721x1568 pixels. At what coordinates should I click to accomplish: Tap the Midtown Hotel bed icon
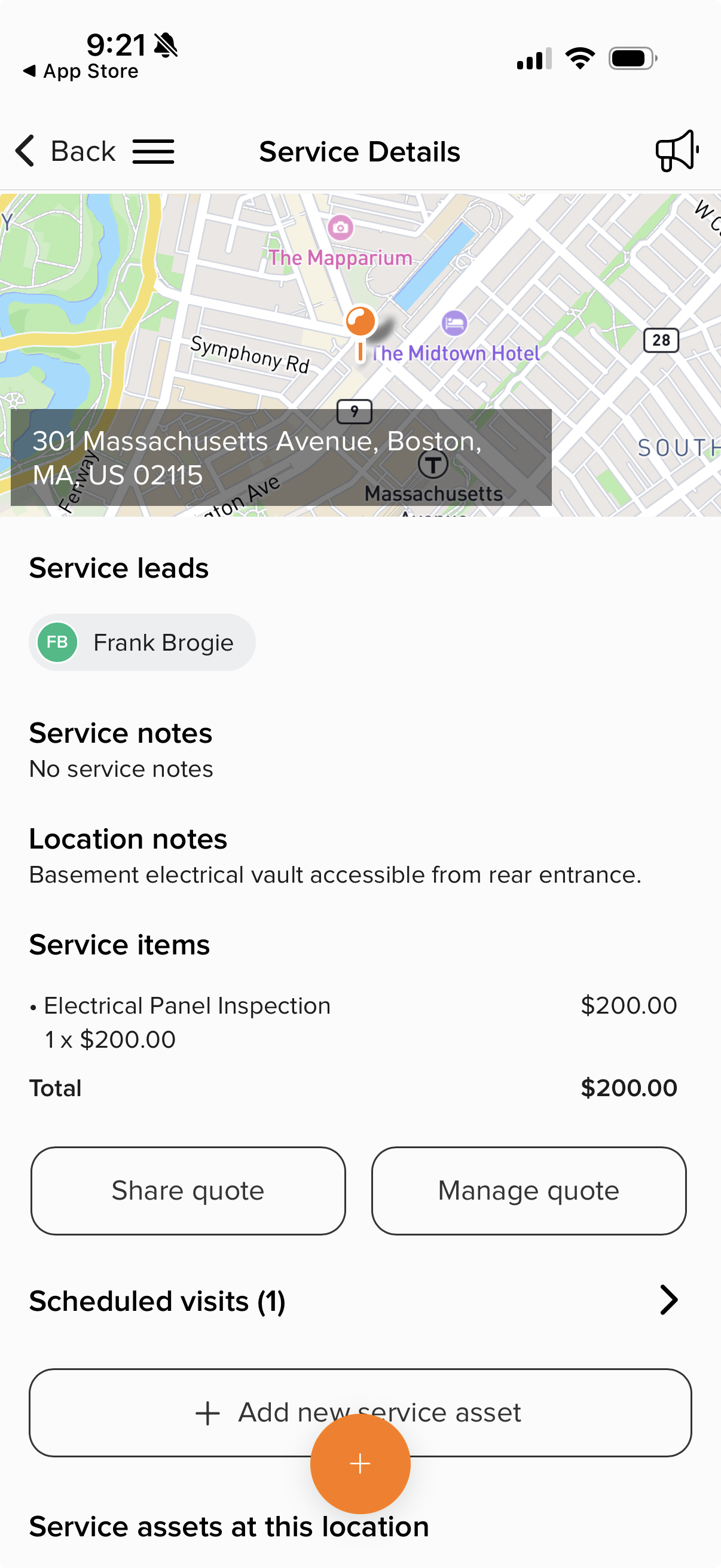coord(454,322)
